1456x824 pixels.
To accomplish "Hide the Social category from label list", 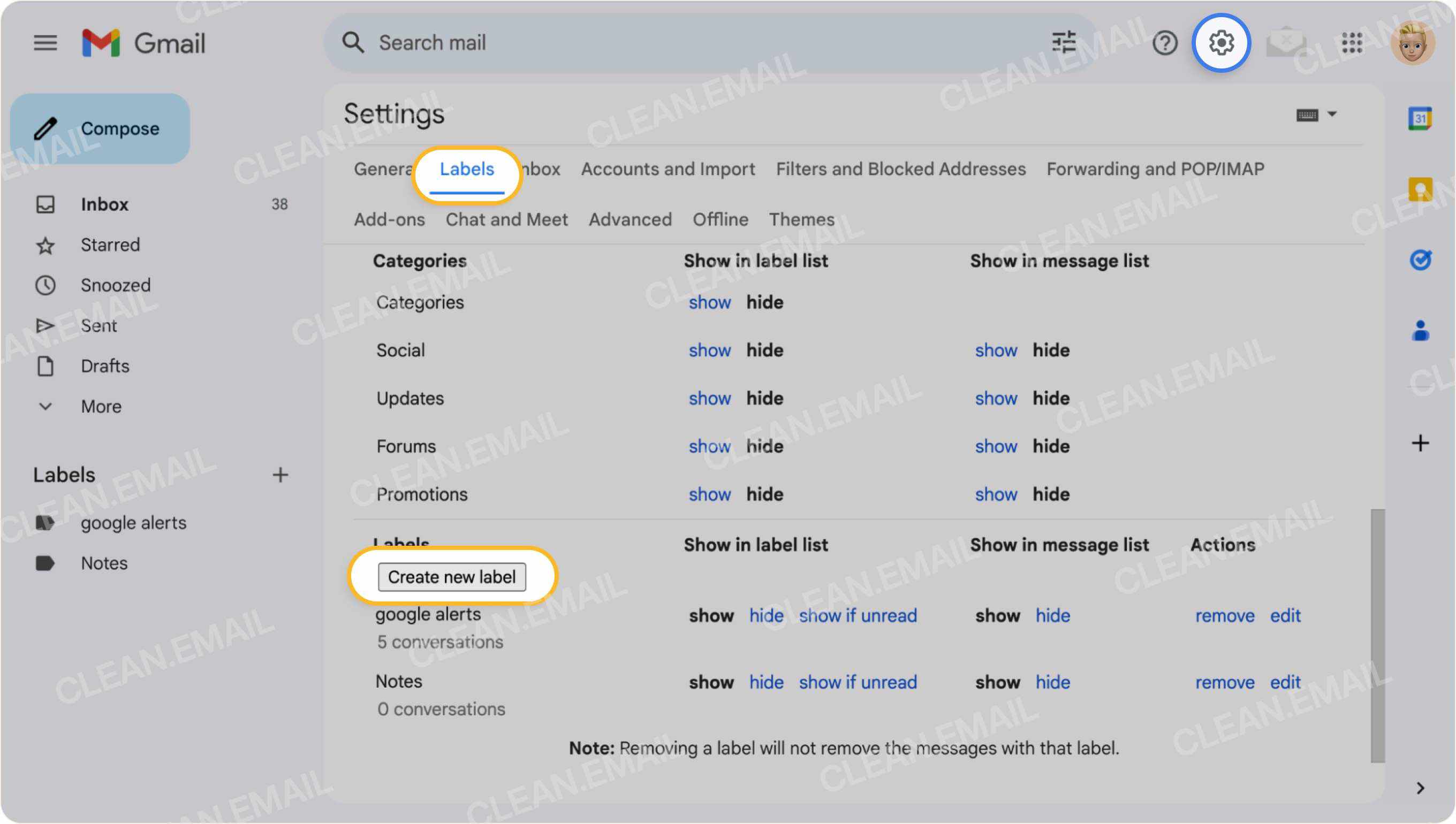I will pyautogui.click(x=764, y=350).
